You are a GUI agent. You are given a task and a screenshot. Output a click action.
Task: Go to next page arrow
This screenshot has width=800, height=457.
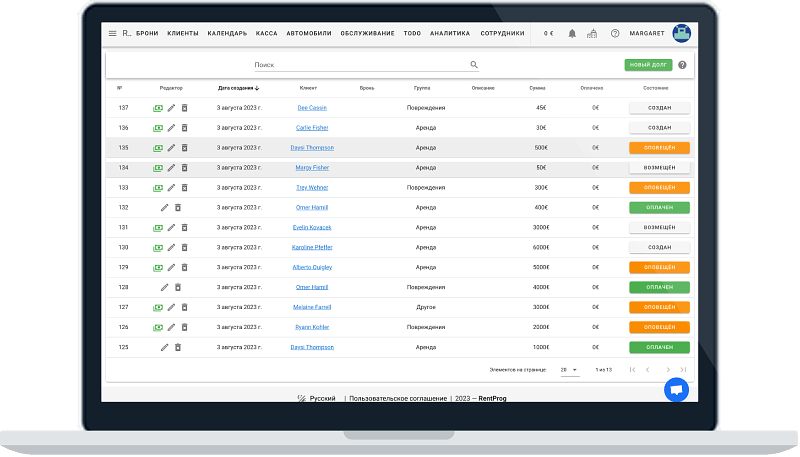tap(667, 370)
